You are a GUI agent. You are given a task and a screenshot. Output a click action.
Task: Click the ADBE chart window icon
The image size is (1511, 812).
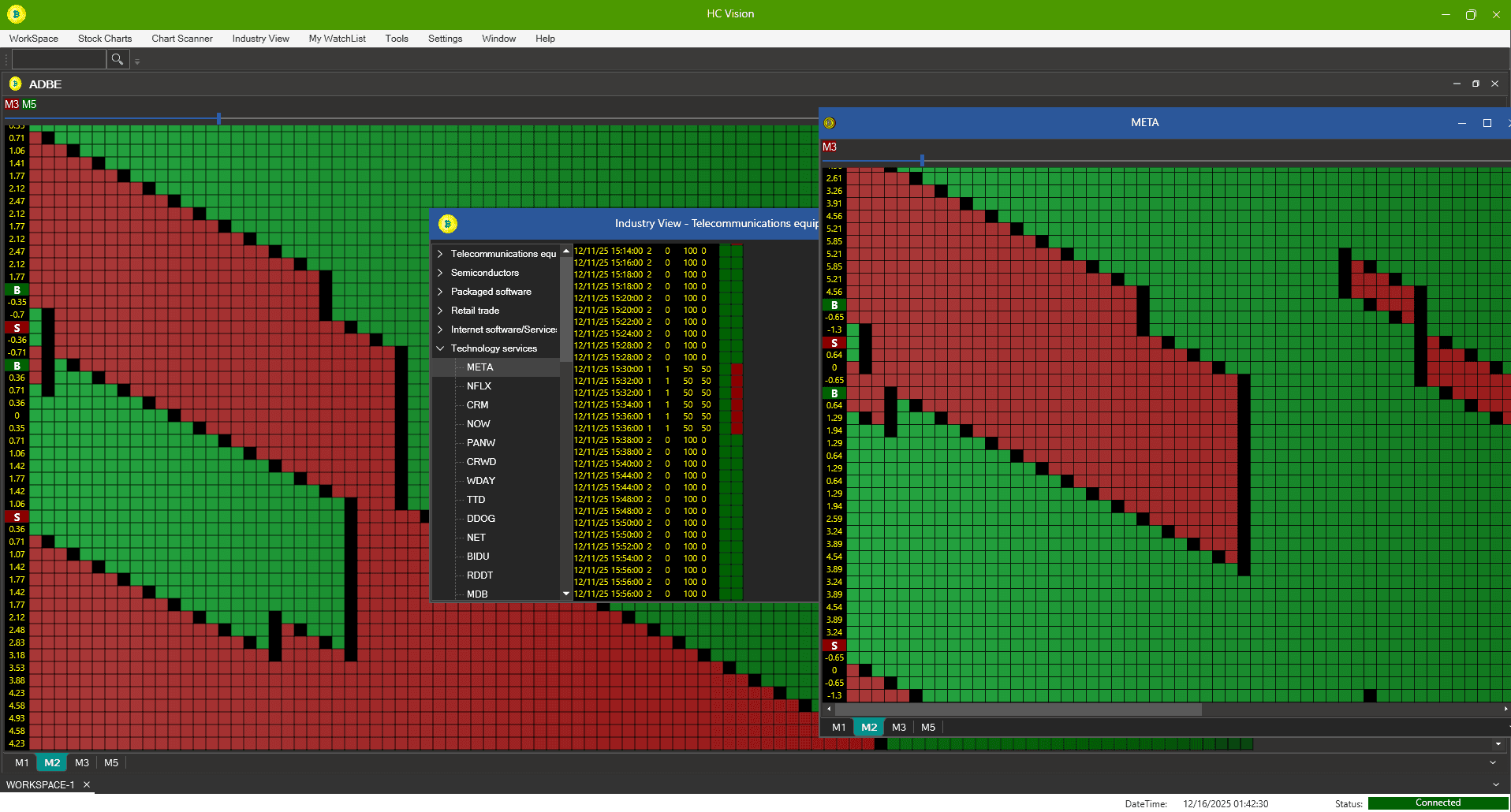point(15,84)
